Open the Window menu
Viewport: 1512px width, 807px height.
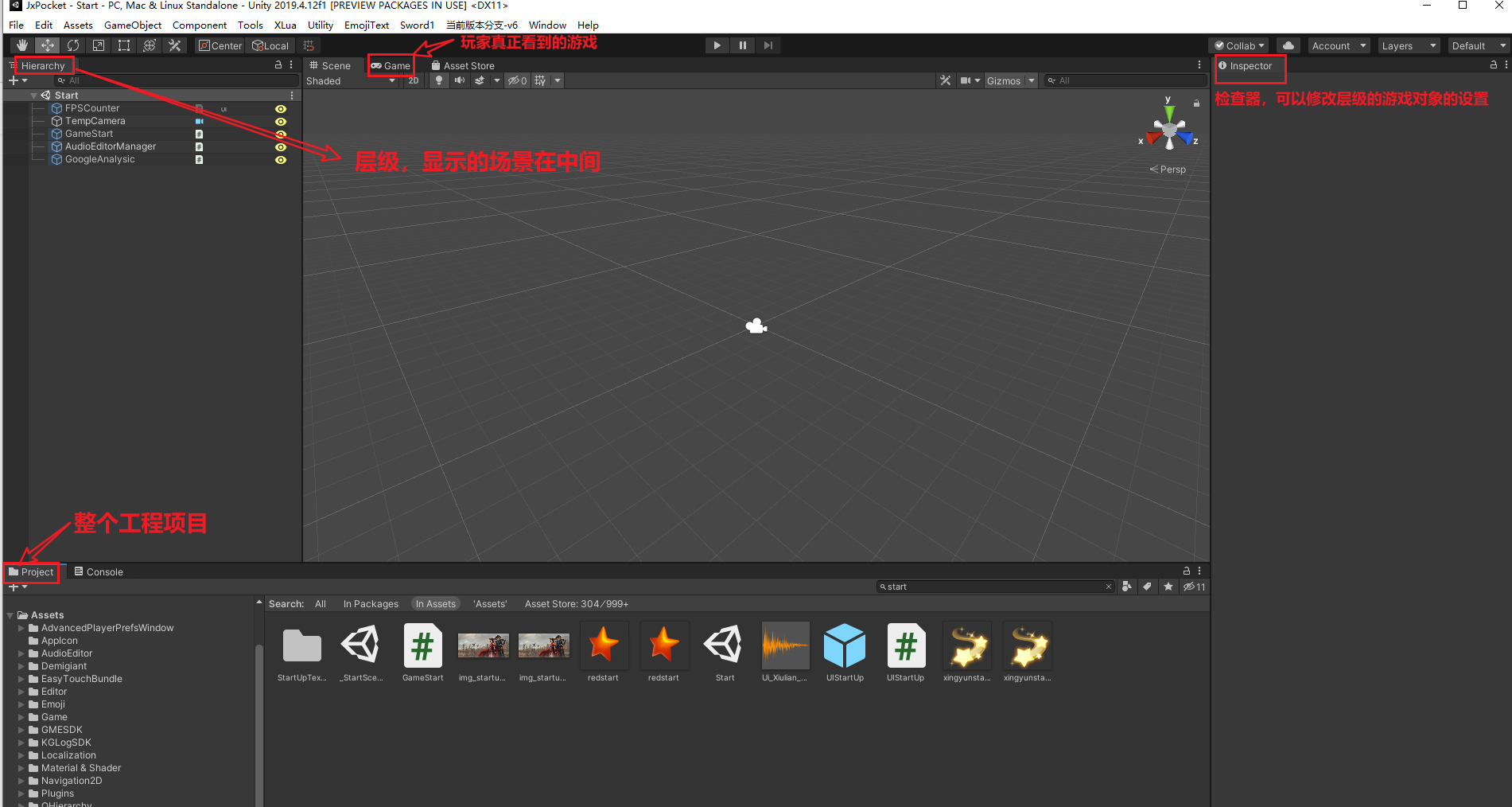tap(546, 25)
